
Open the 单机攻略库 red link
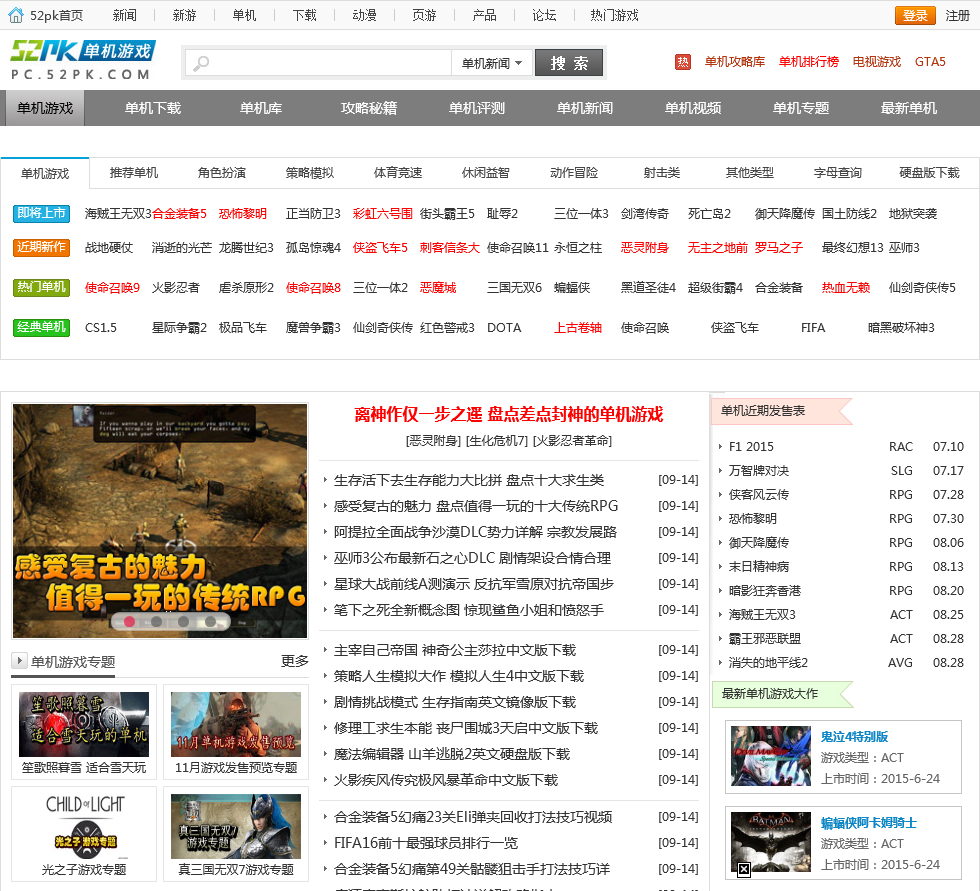(x=735, y=62)
